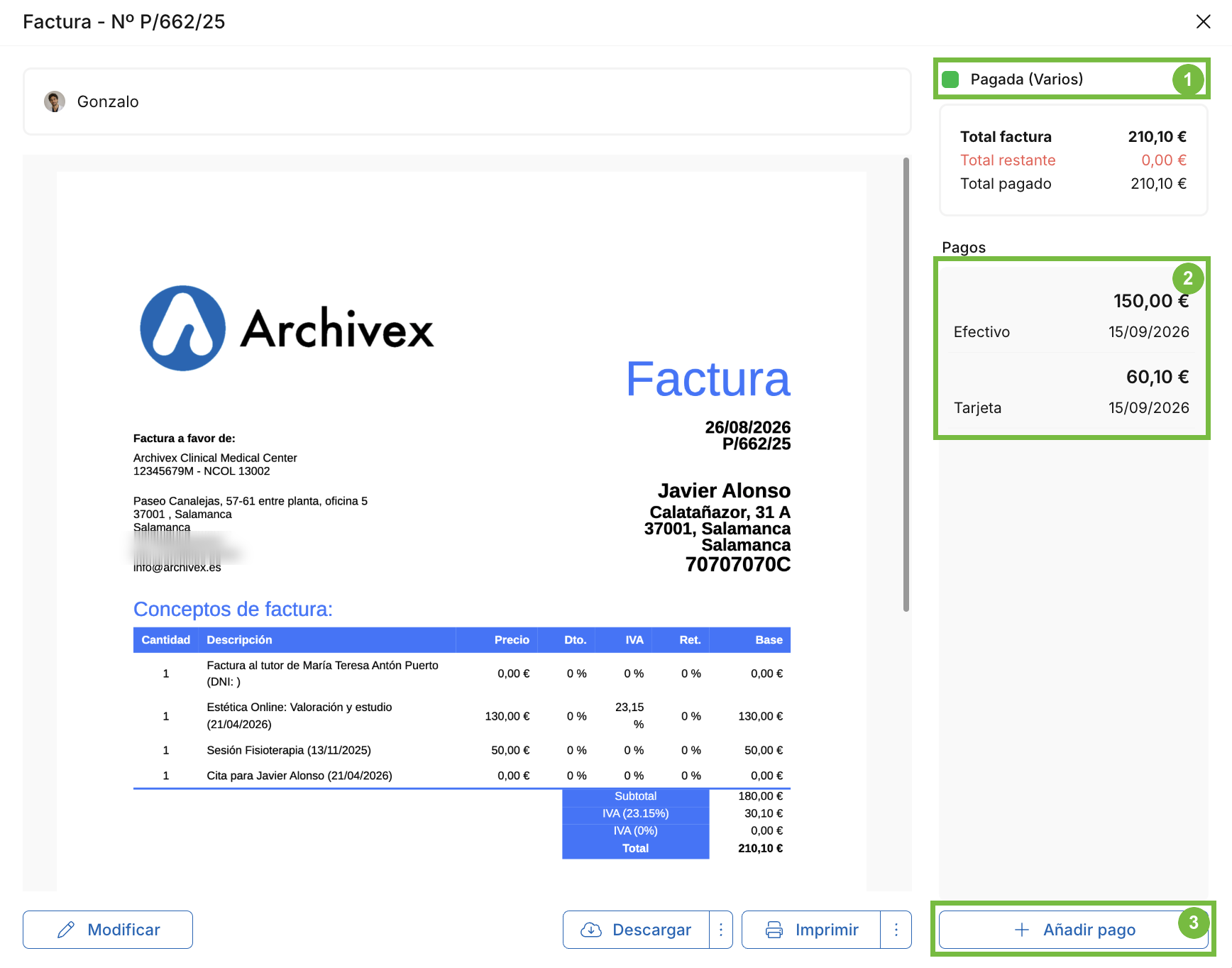
Task: Click the Archivex logo in the invoice
Action: (x=287, y=329)
